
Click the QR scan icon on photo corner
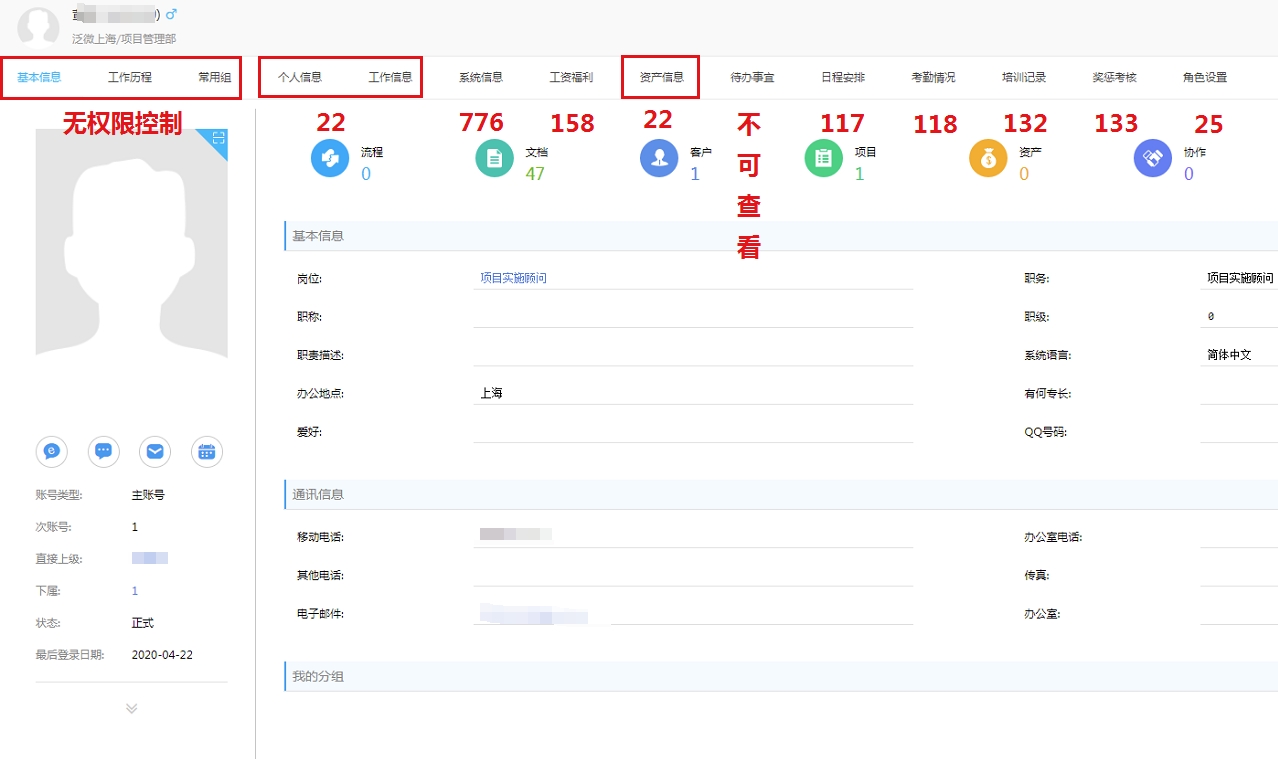click(x=218, y=139)
